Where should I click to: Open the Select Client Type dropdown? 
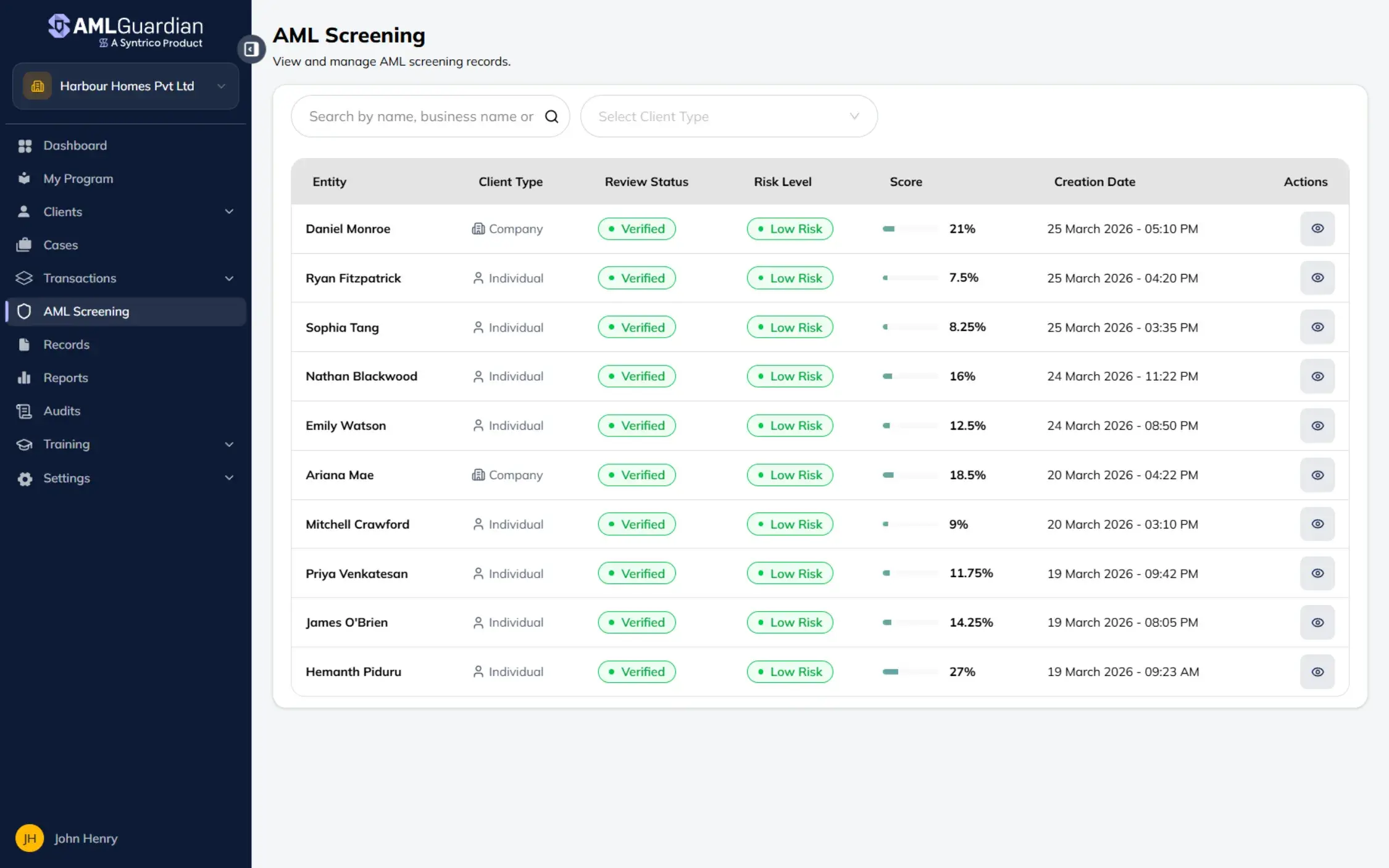pos(728,116)
